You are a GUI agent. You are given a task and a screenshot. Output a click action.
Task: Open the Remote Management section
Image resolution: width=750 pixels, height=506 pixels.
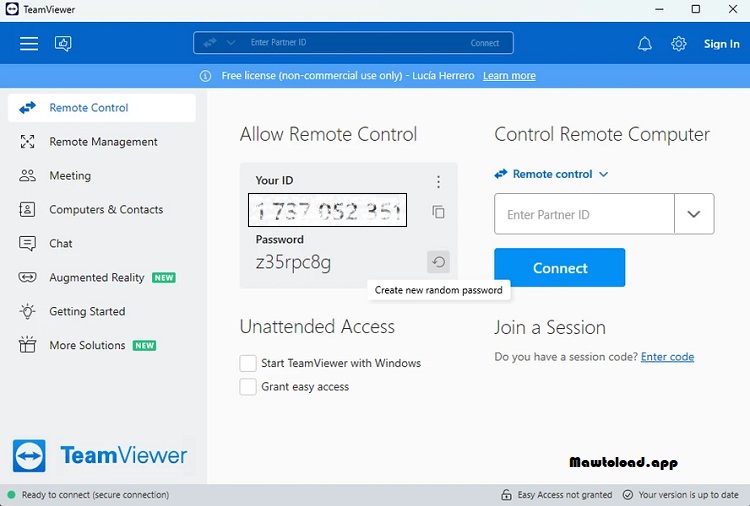(x=103, y=142)
